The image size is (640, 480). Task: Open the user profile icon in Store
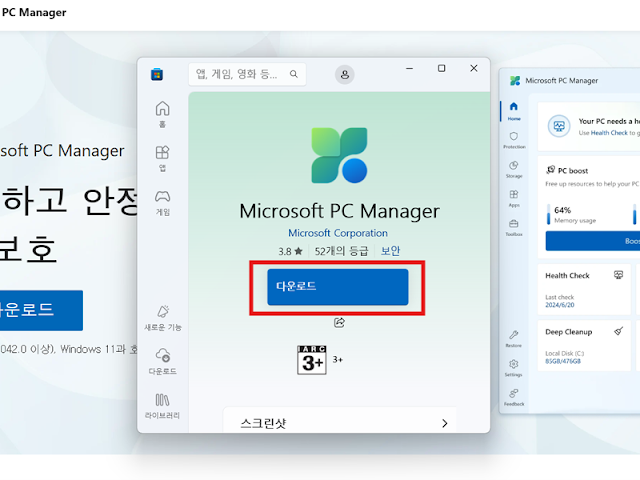click(x=344, y=75)
